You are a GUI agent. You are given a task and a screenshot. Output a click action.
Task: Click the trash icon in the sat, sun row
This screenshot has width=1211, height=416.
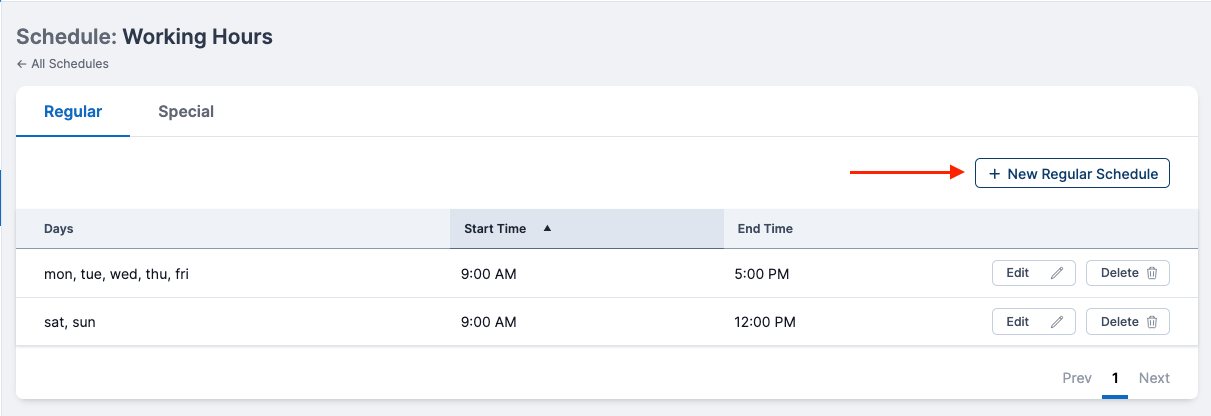coord(1152,322)
